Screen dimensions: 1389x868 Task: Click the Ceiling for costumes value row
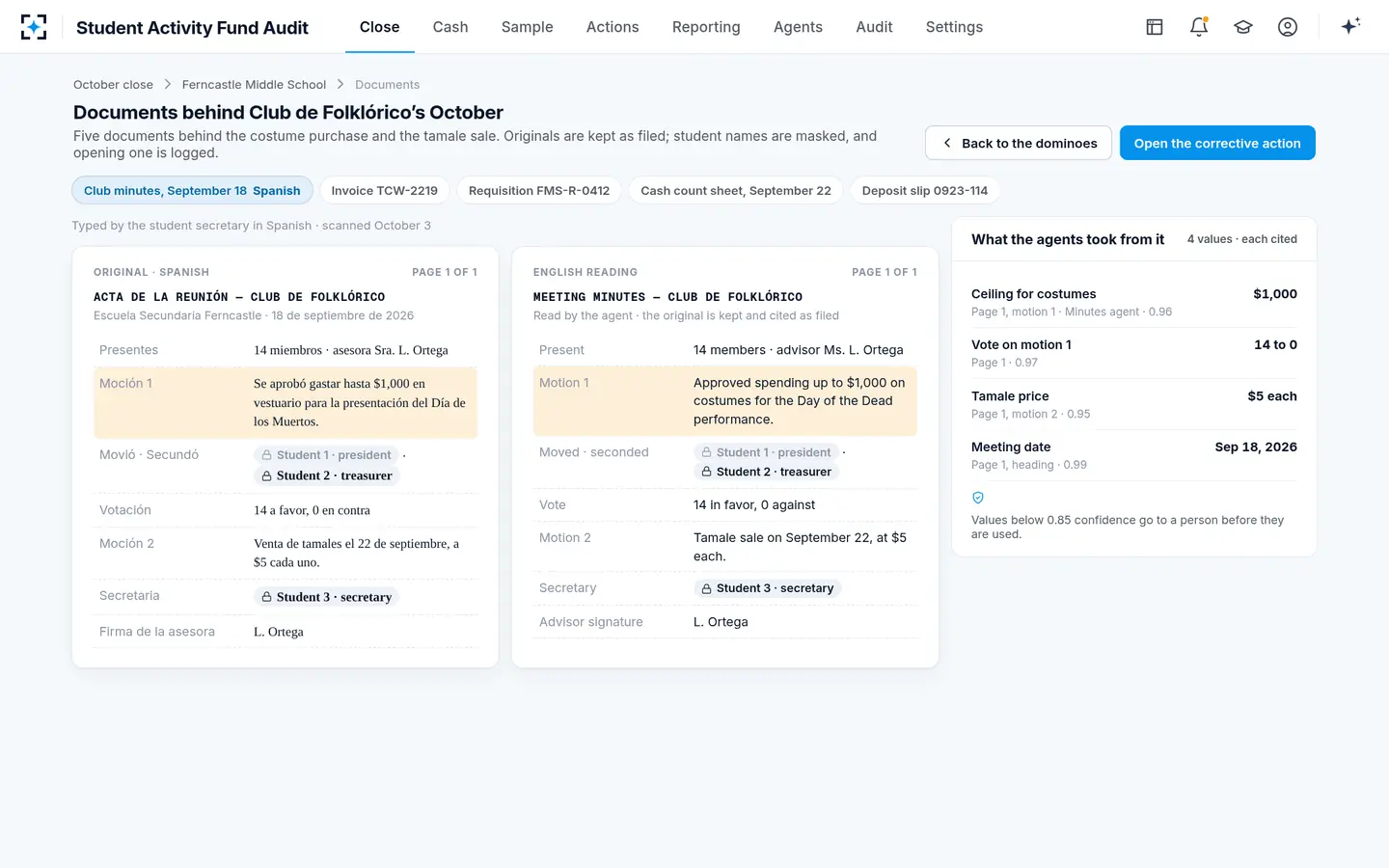click(1134, 302)
